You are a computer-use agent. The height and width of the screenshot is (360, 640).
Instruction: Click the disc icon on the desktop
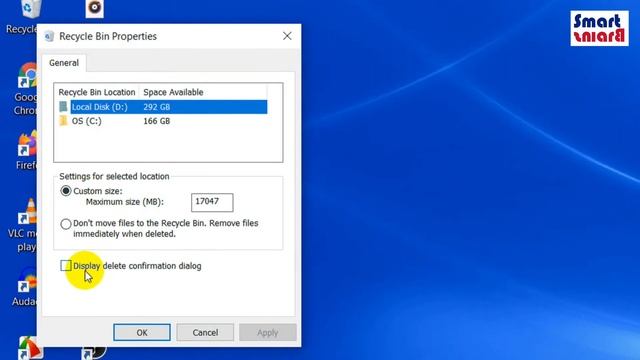pos(95,8)
